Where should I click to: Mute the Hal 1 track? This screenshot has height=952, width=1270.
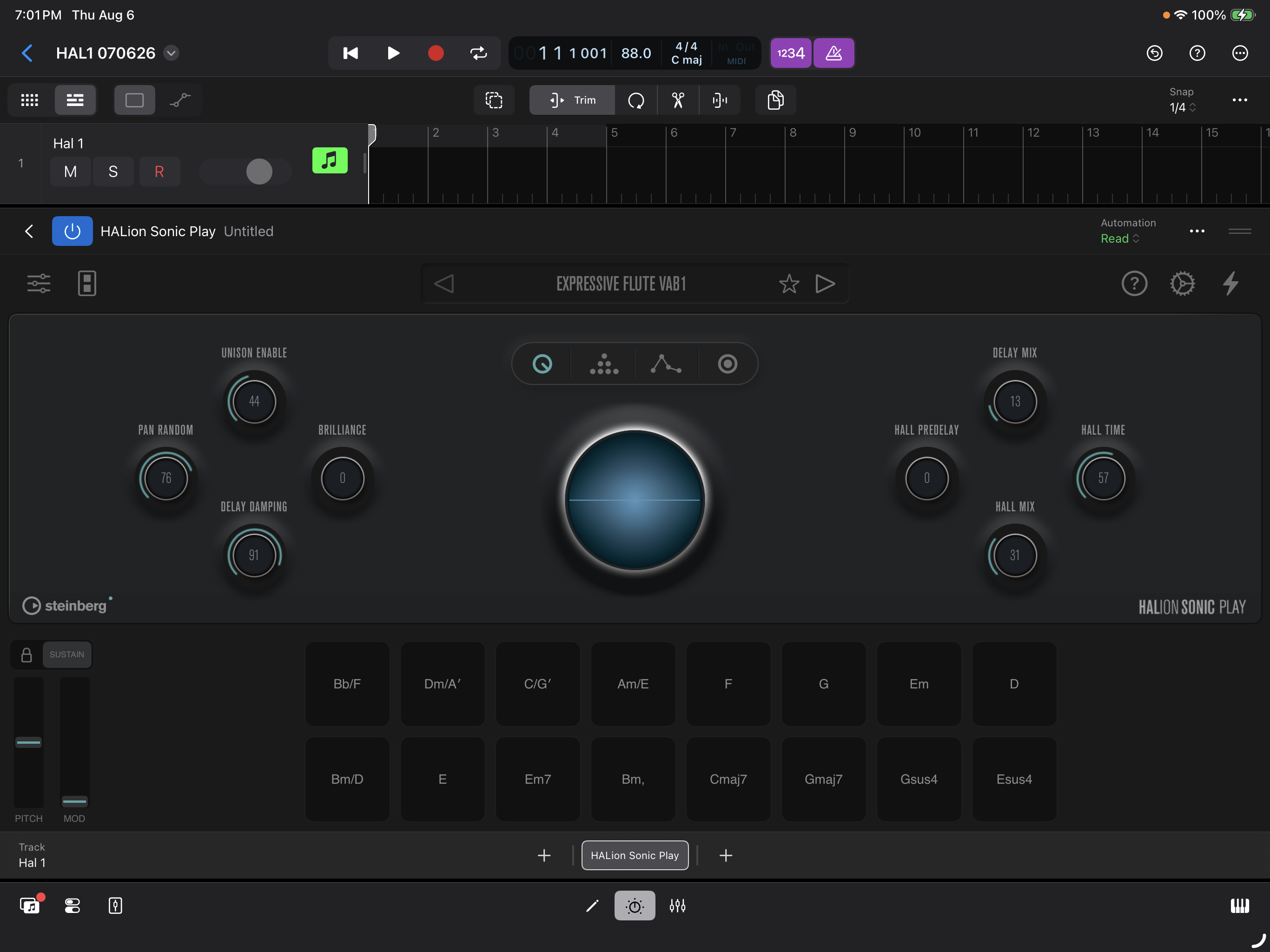click(71, 171)
